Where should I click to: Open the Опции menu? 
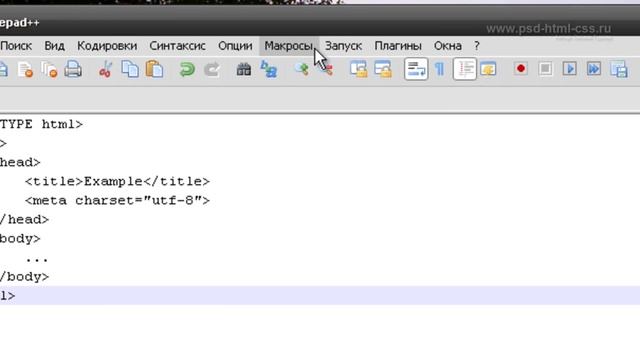235,46
